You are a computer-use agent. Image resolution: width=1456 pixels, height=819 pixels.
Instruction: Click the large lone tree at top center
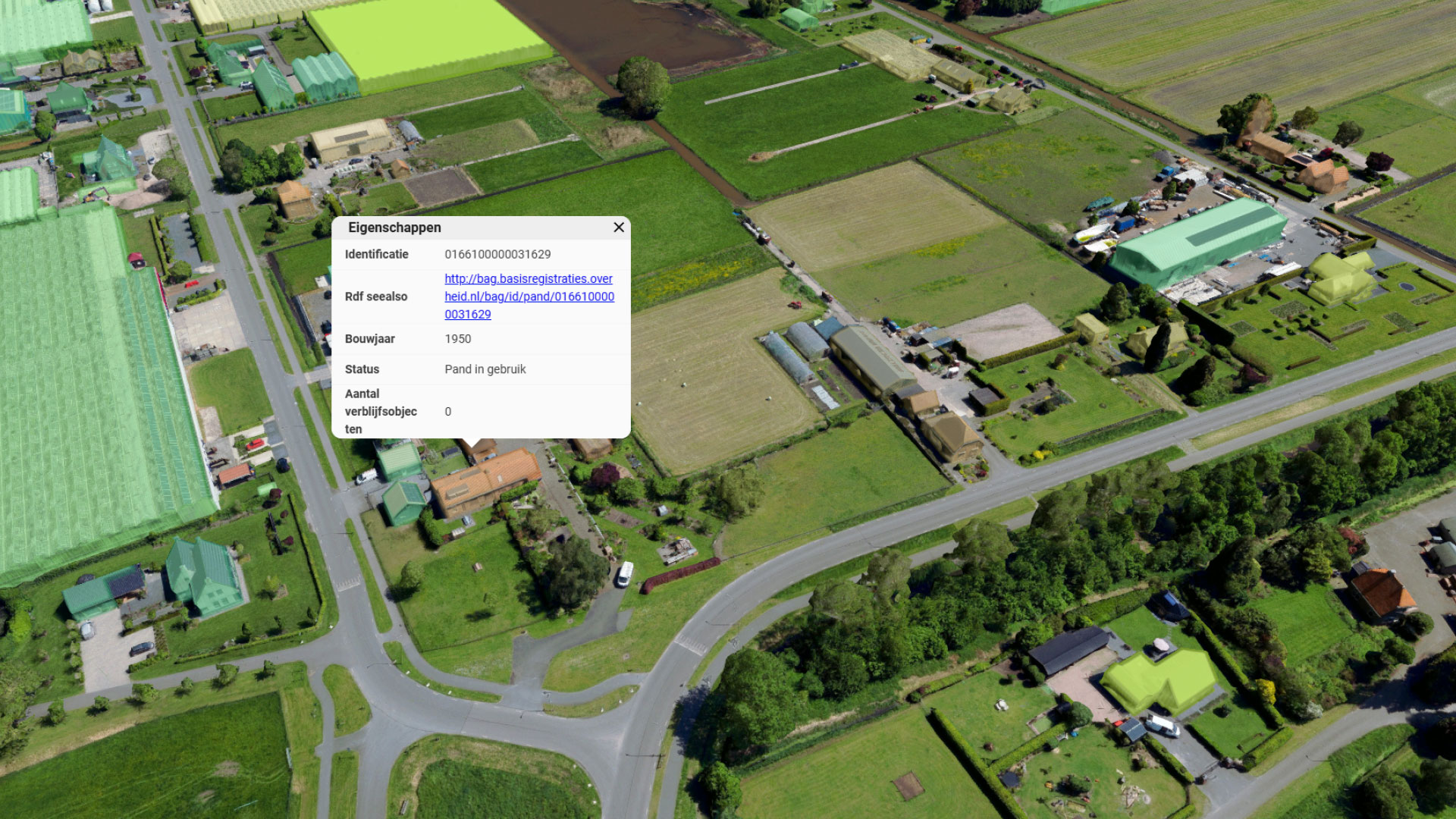643,85
